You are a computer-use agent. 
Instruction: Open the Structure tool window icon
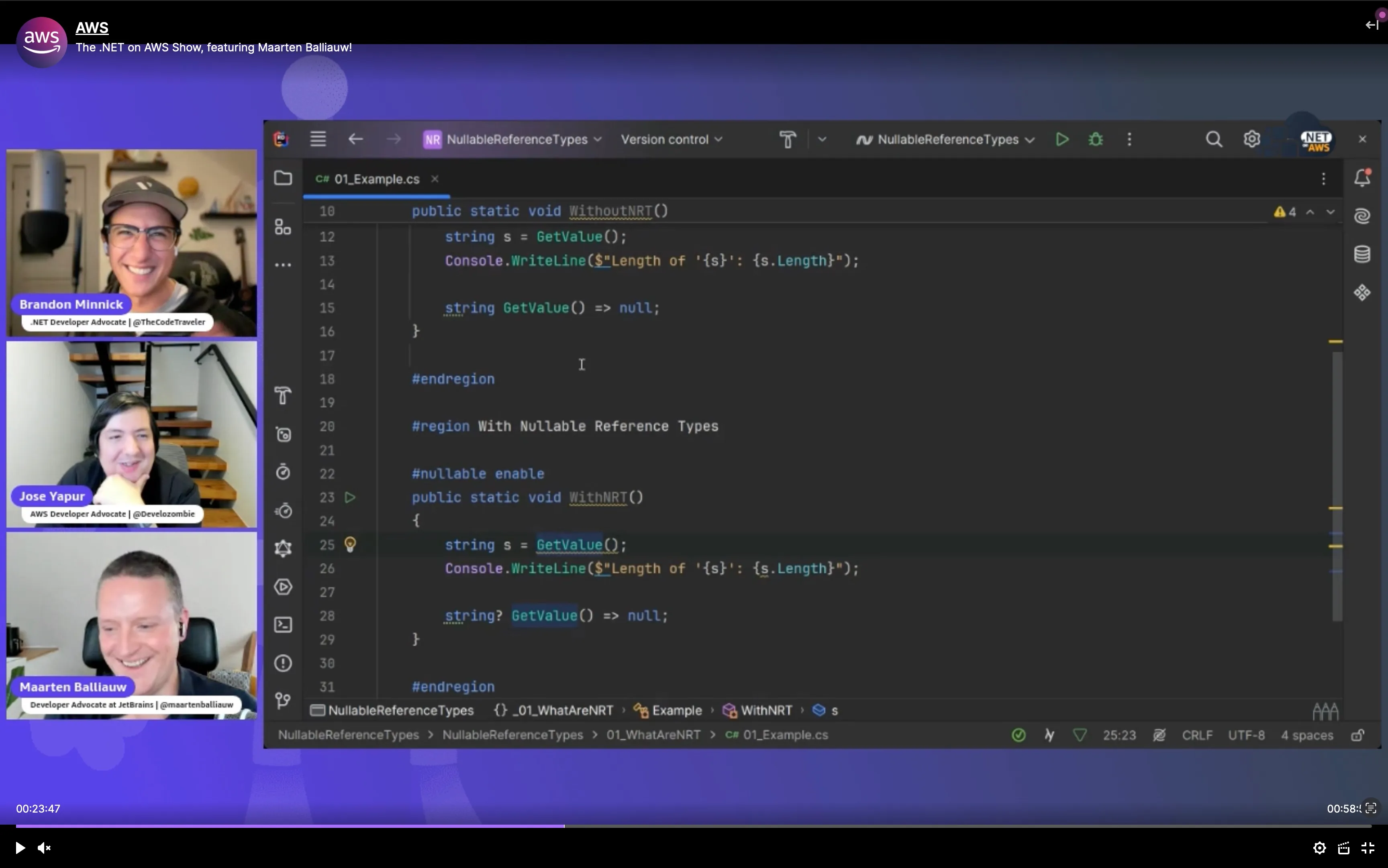282,227
